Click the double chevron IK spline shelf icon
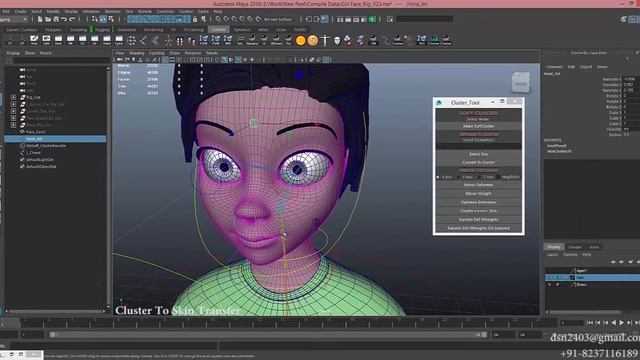Image resolution: width=640 pixels, height=360 pixels. (156, 40)
